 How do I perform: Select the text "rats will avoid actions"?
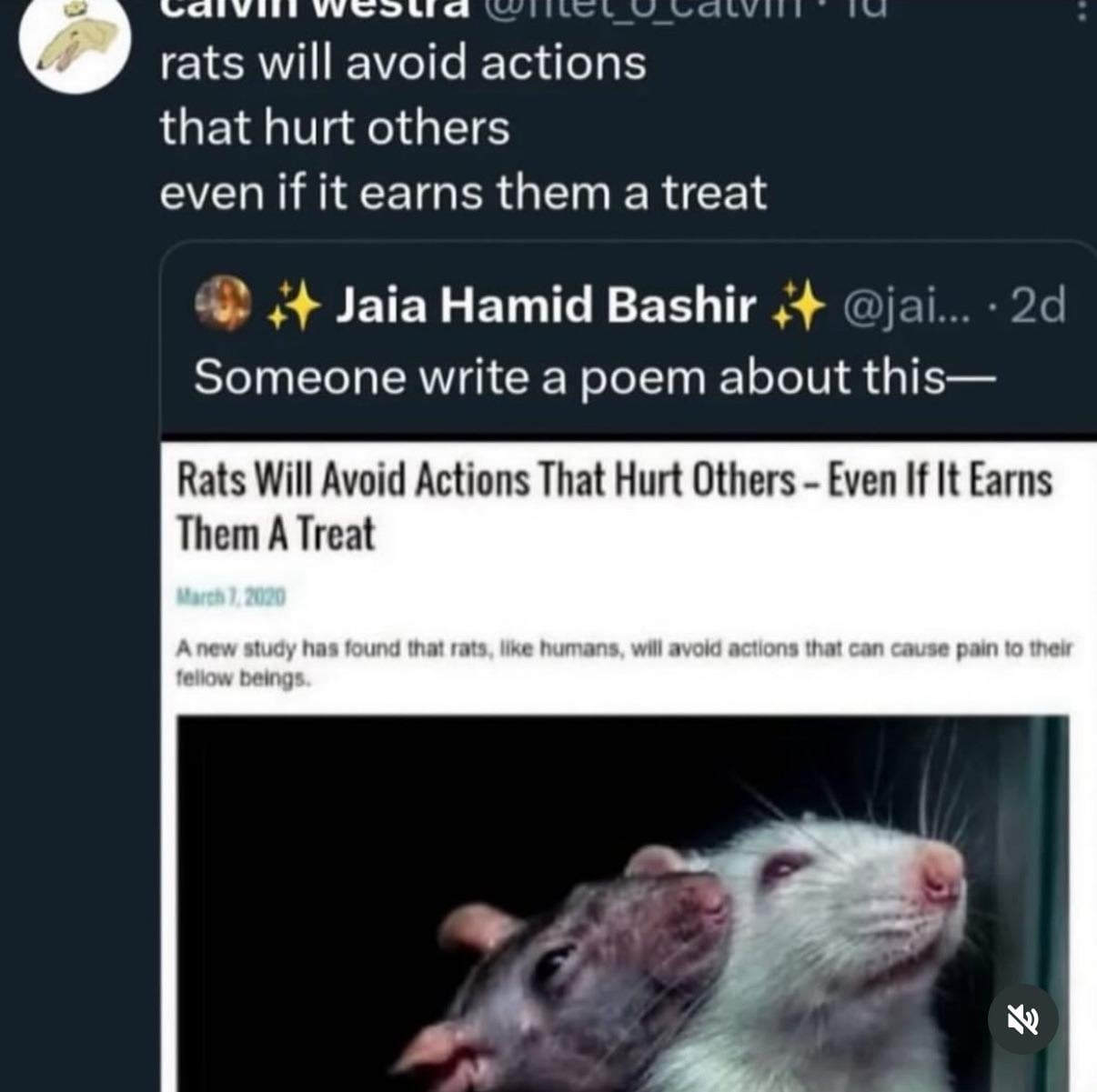(x=403, y=64)
